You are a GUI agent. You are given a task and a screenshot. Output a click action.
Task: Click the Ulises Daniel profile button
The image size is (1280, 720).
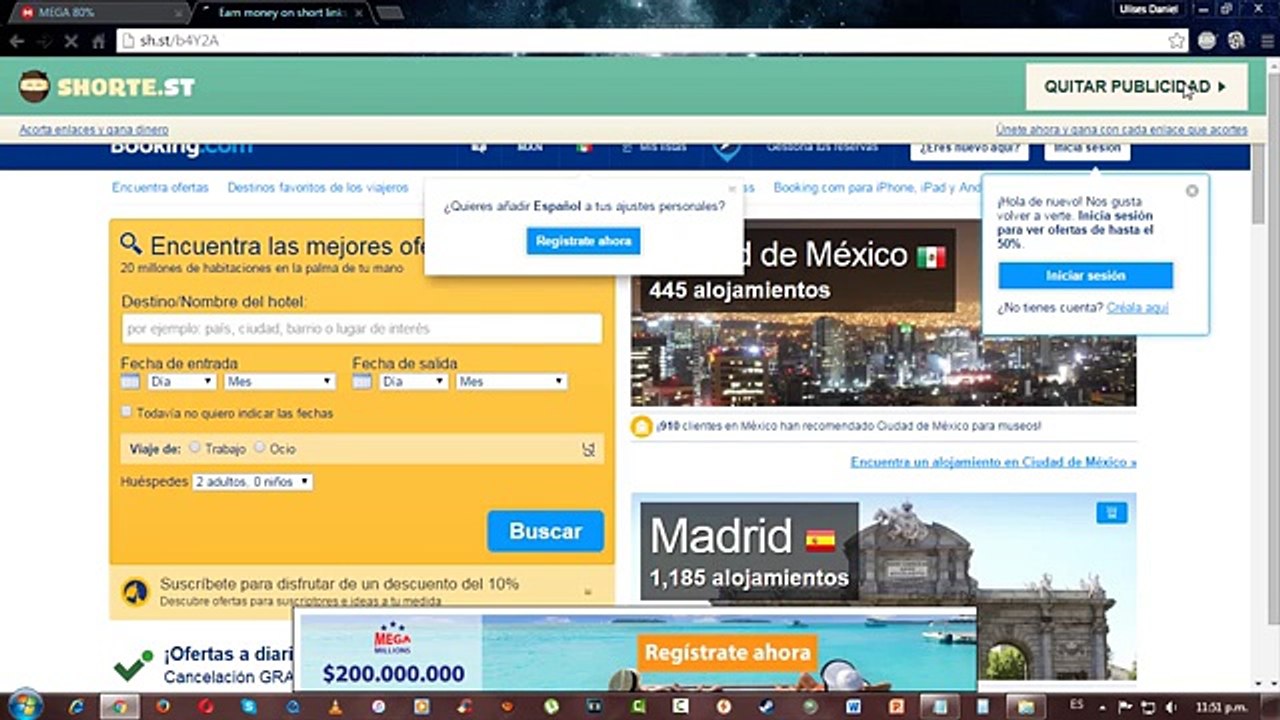pos(1147,9)
